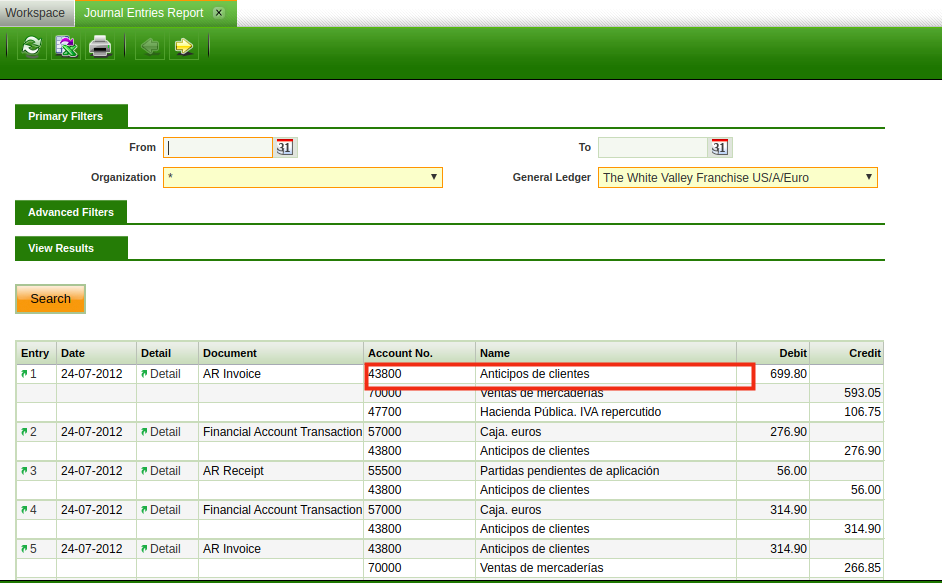Expand the Advanced Filters section
The image size is (942, 583).
(x=71, y=212)
